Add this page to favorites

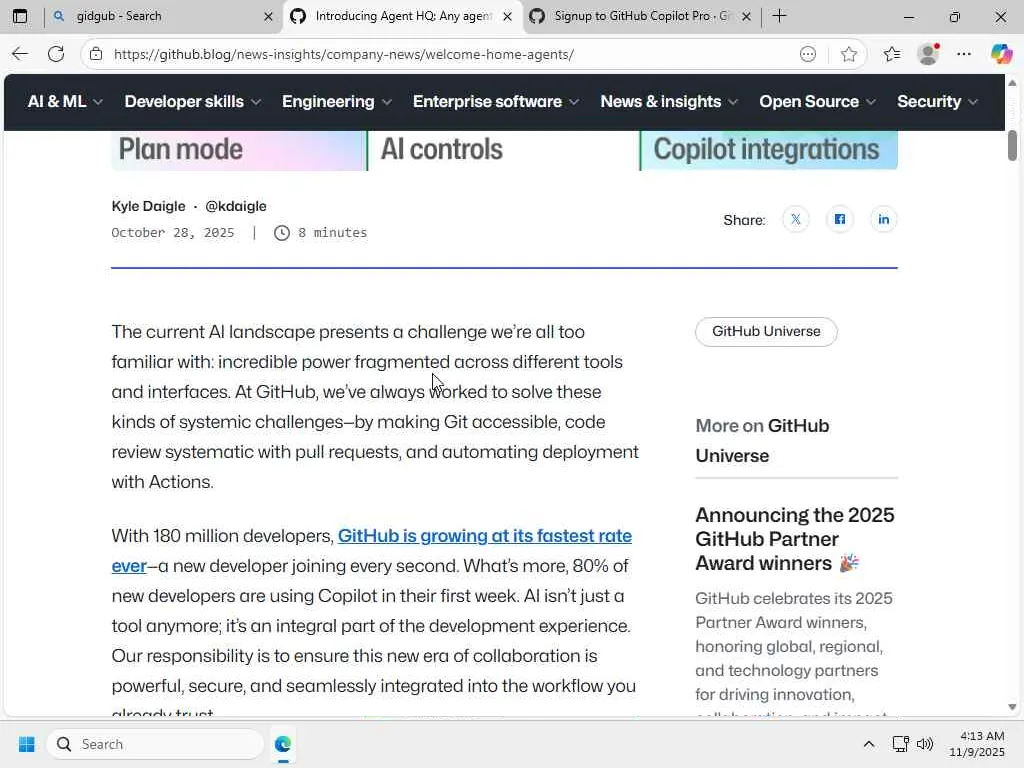coord(849,54)
